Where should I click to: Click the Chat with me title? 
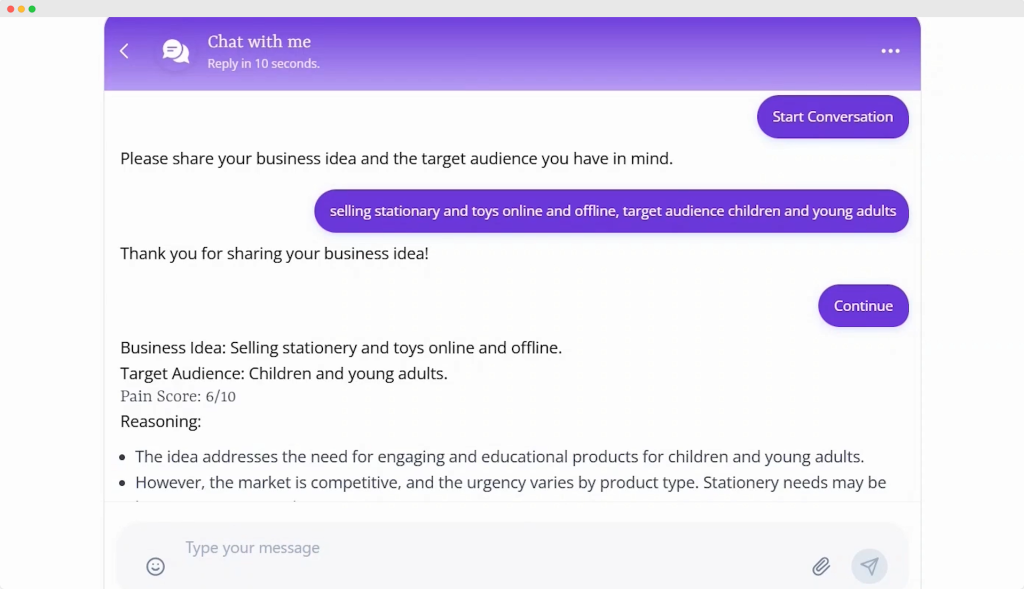click(259, 42)
